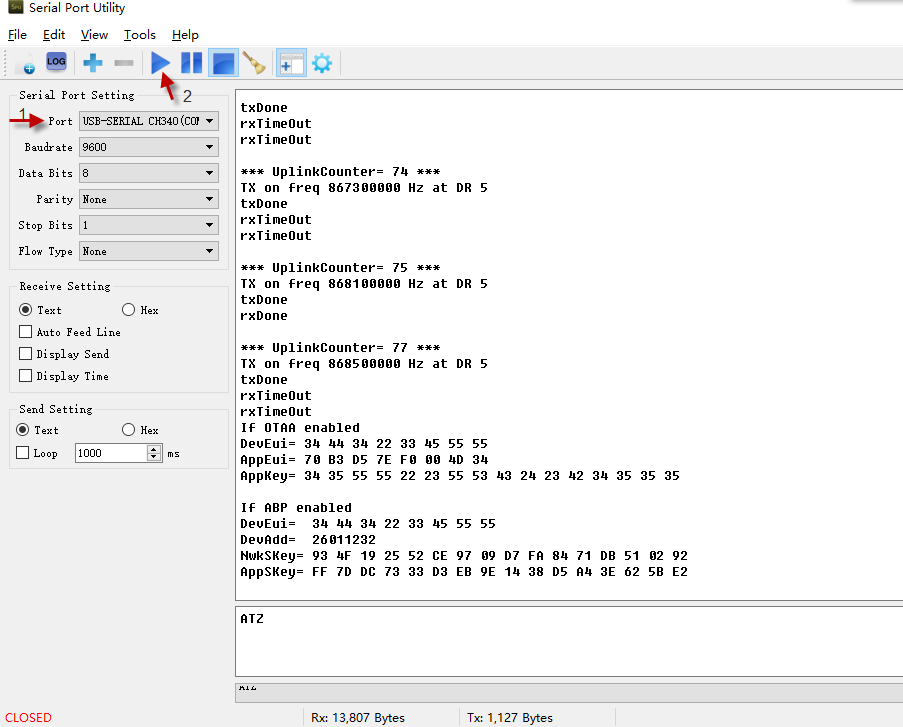Click the Tx: 1,127 Bytes counter
This screenshot has height=727, width=903.
coord(510,718)
